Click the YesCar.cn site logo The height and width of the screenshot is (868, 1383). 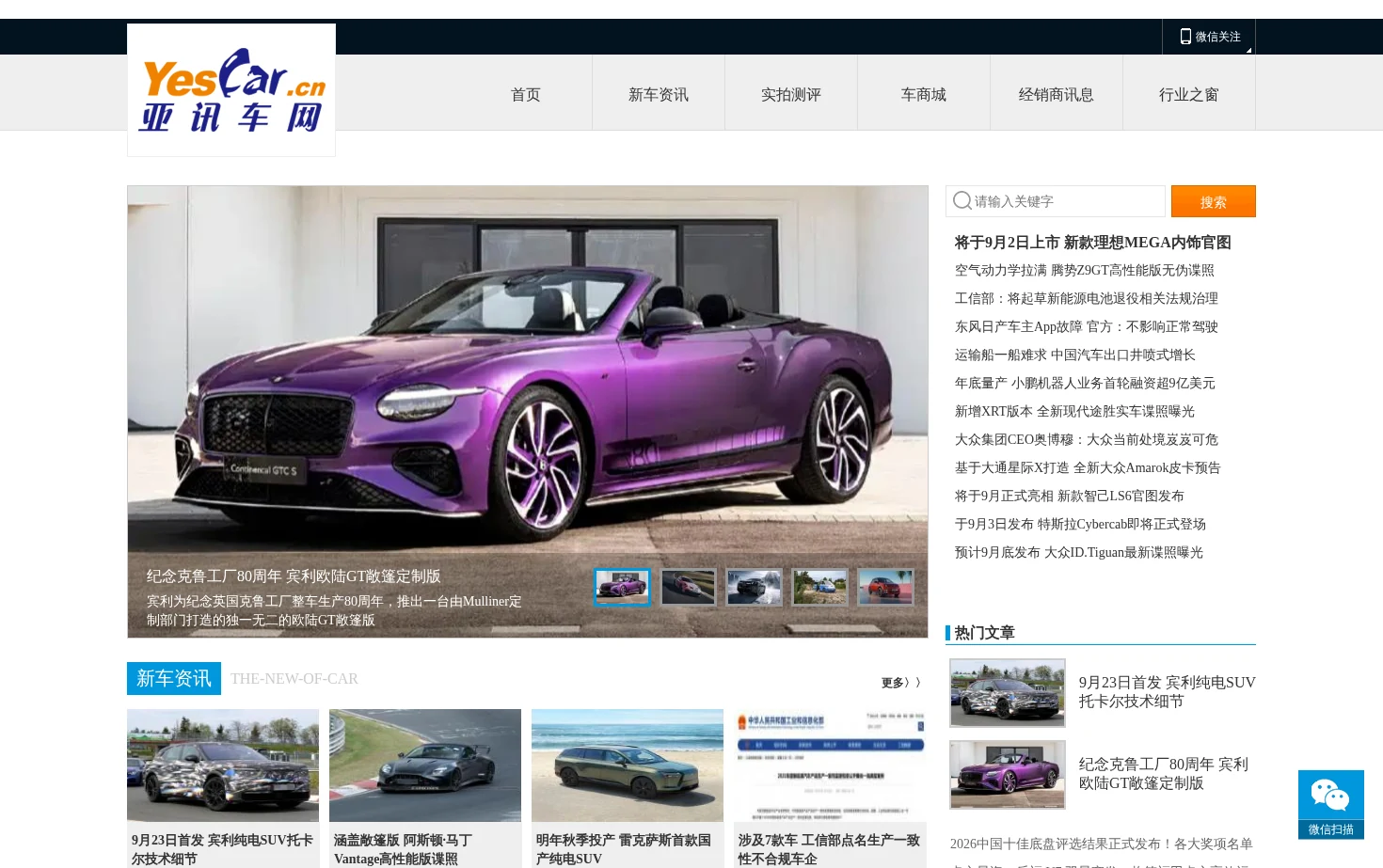[231, 90]
